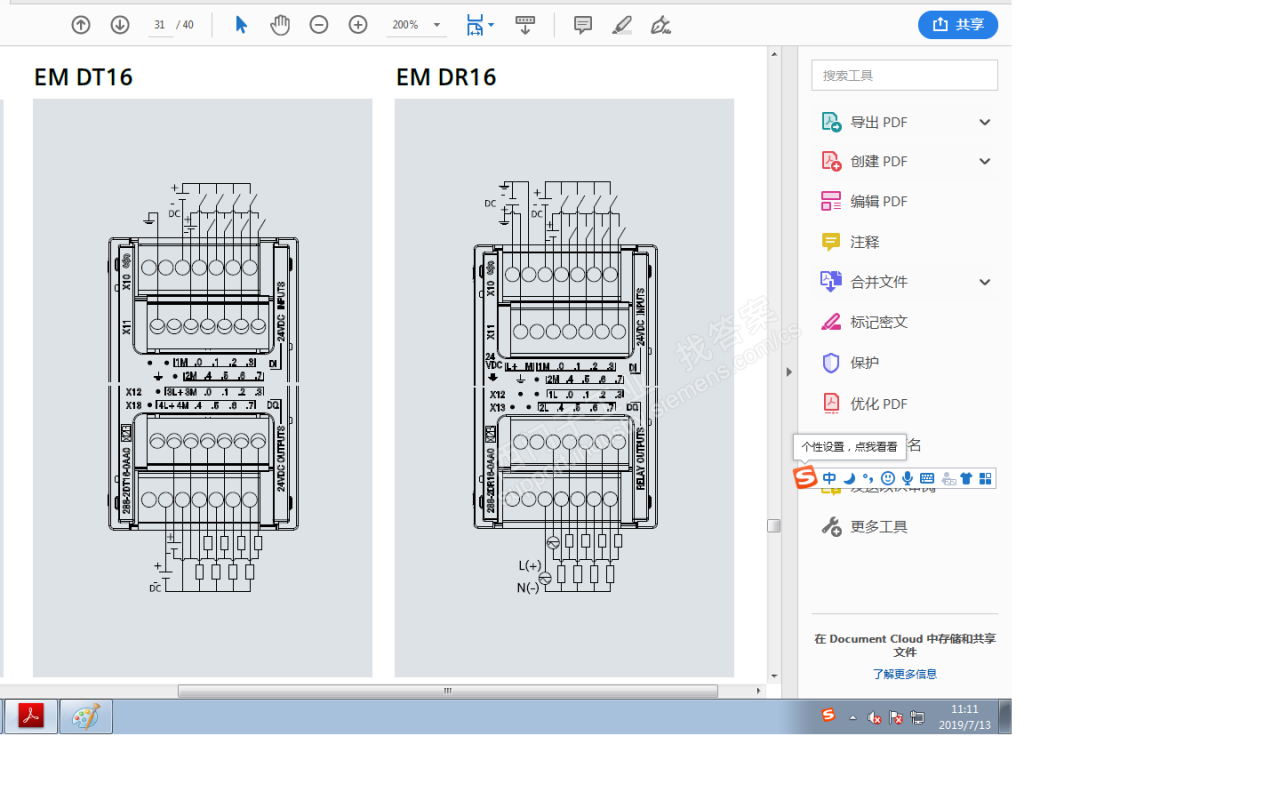Open 更多工具 more tools
This screenshot has height=800, width=1280.
(x=865, y=526)
